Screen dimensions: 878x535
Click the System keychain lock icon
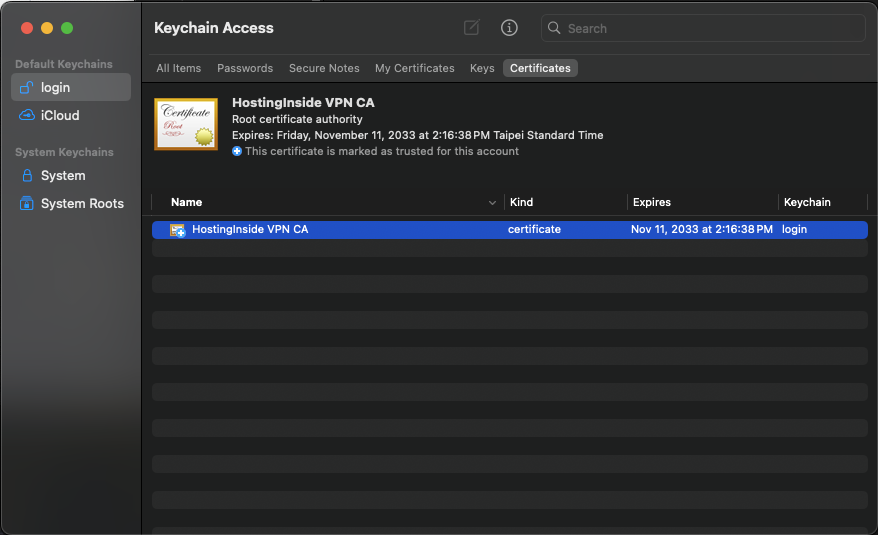point(27,175)
